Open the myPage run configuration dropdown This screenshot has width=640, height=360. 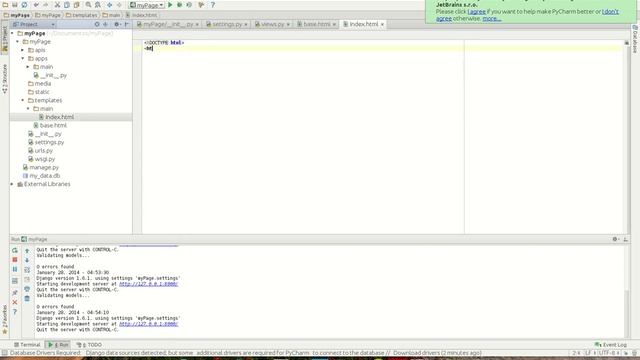click(x=147, y=5)
